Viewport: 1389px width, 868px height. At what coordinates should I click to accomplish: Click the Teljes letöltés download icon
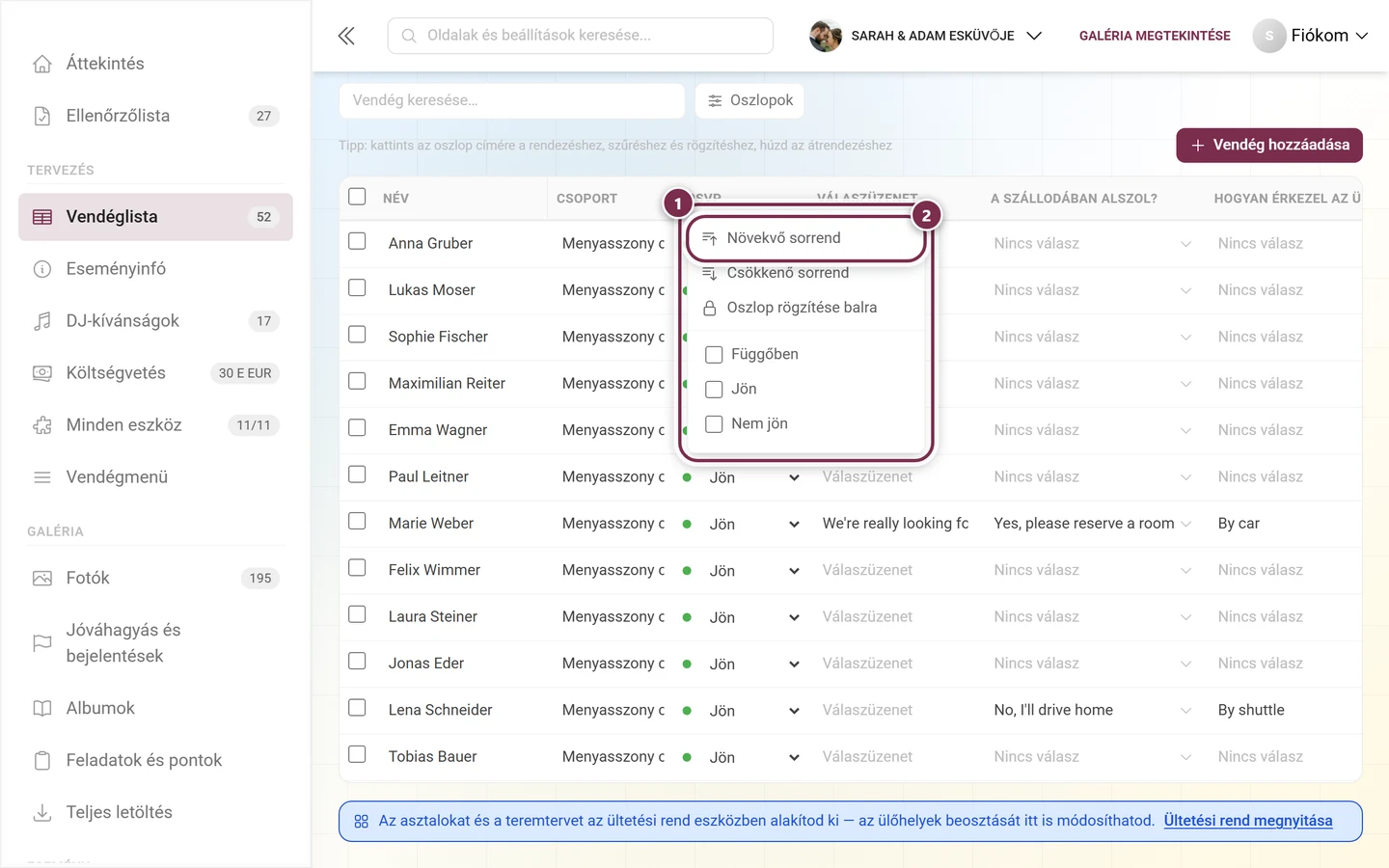[x=42, y=813]
